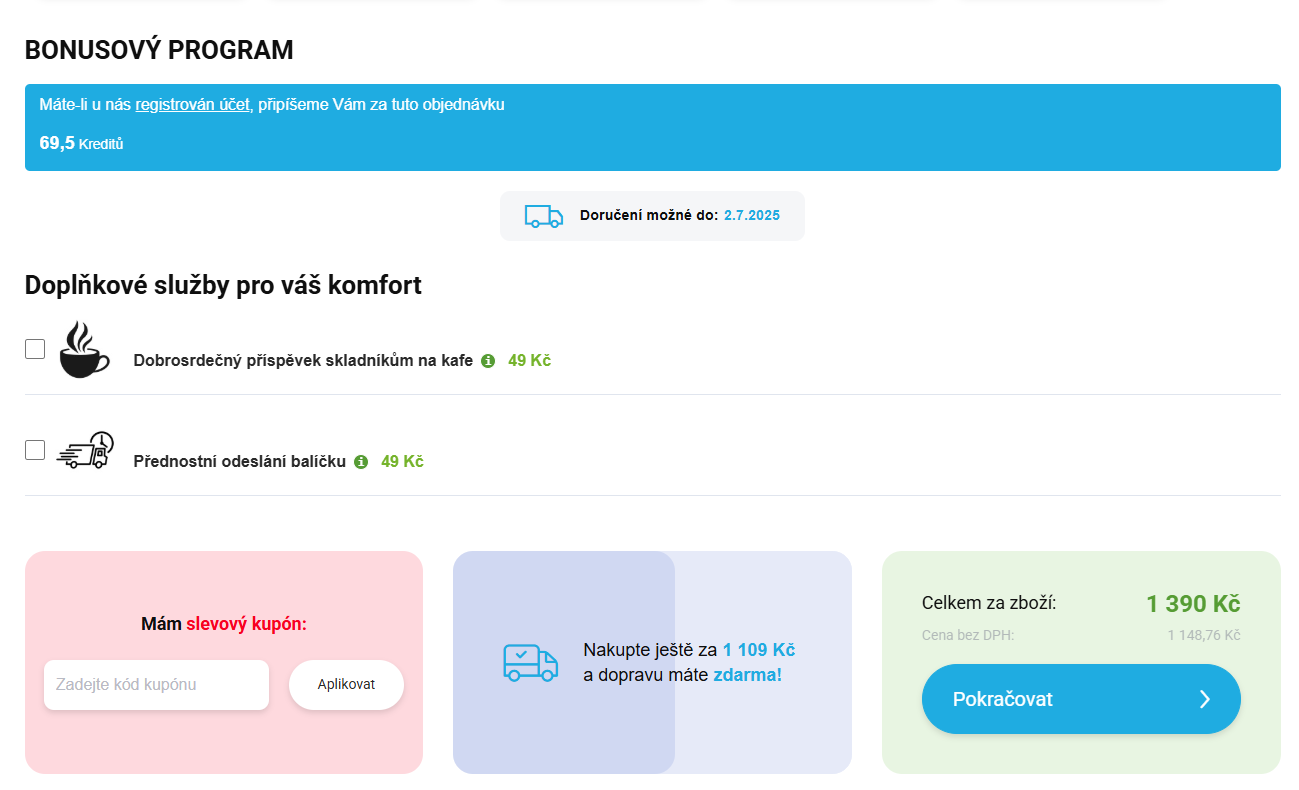Viewport: 1299px width, 790px height.
Task: Click the delivery date 2.7.2025
Action: pyautogui.click(x=751, y=216)
